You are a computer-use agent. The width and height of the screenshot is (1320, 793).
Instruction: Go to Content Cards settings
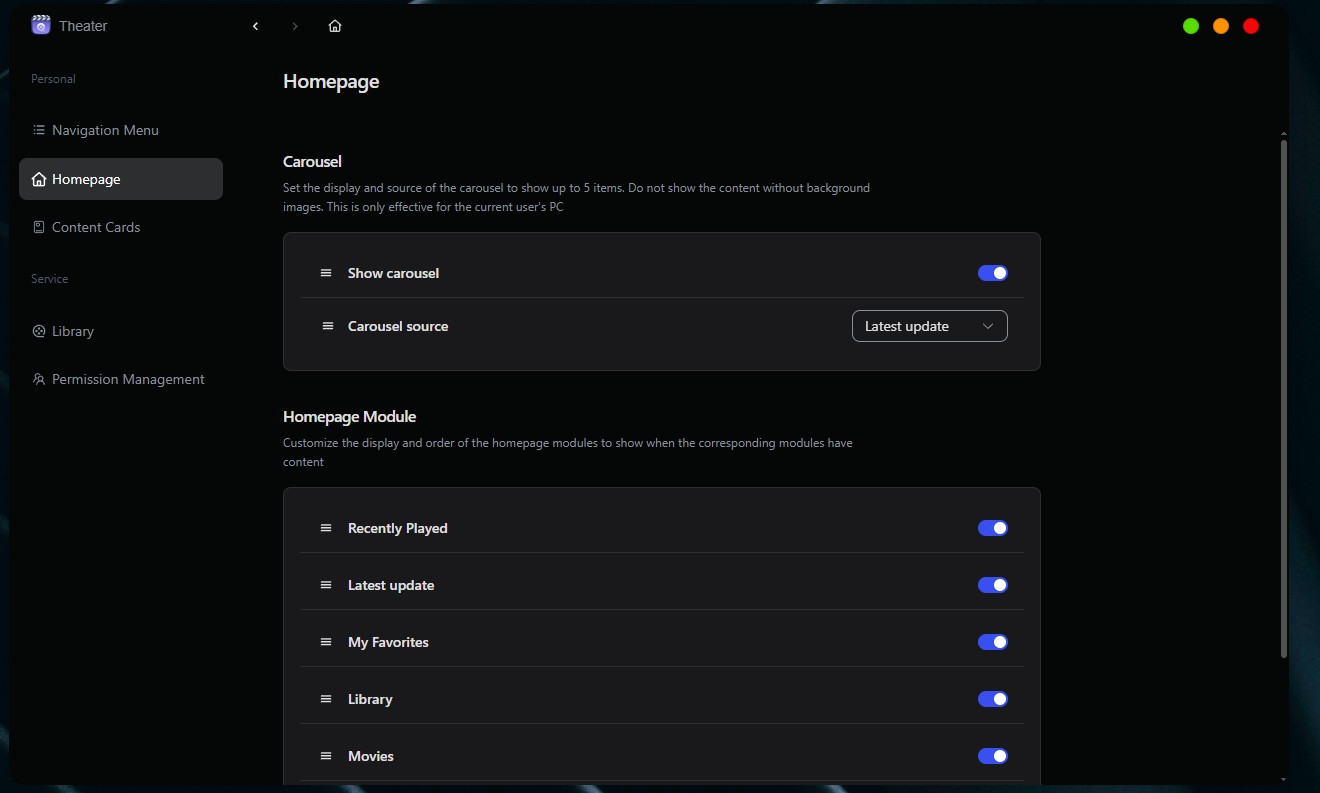(x=121, y=227)
